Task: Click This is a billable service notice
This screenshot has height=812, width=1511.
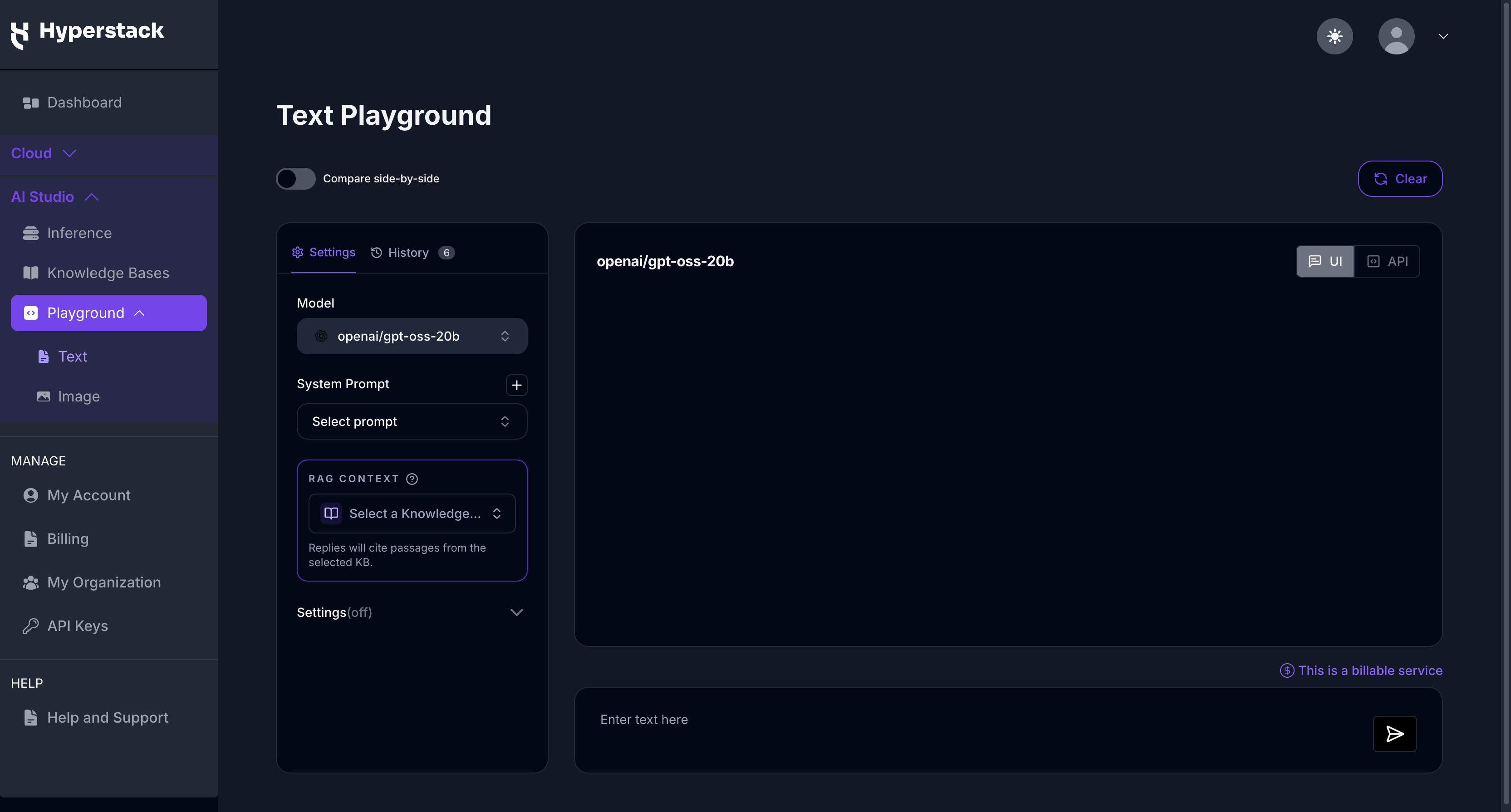Action: coord(1361,670)
